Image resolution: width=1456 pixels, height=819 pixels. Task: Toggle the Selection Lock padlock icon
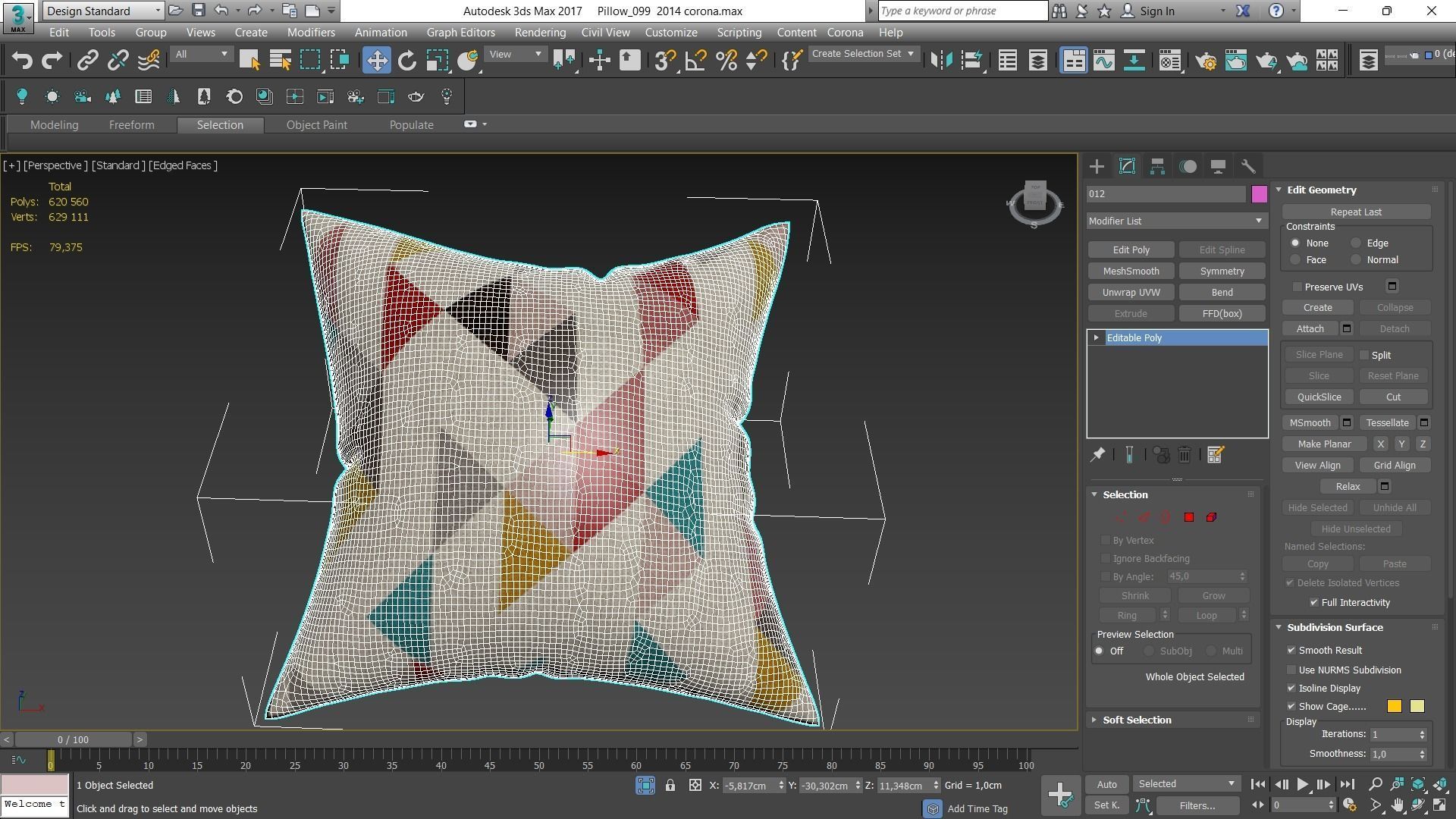[670, 786]
